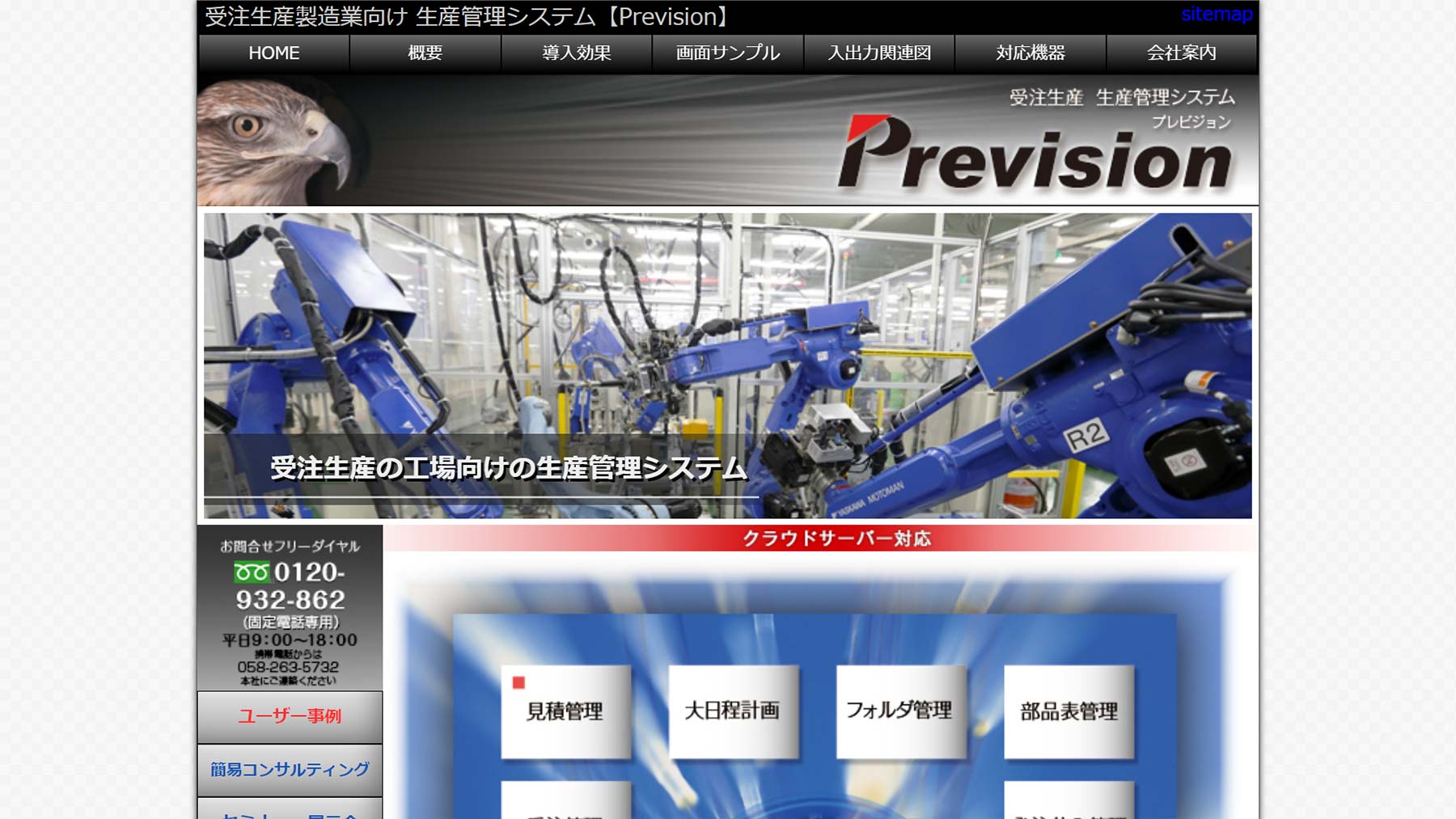This screenshot has width=1456, height=819.
Task: Click the hawk head image
Action: [x=273, y=142]
